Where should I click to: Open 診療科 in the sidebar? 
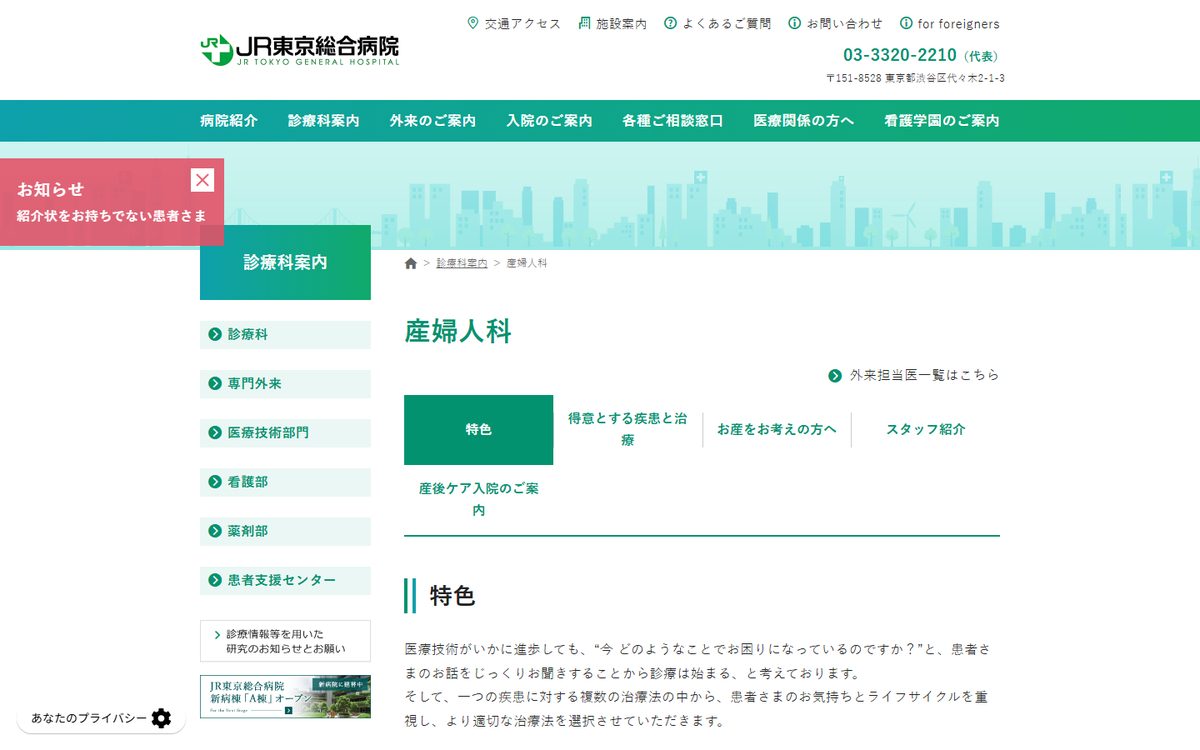[x=285, y=335]
